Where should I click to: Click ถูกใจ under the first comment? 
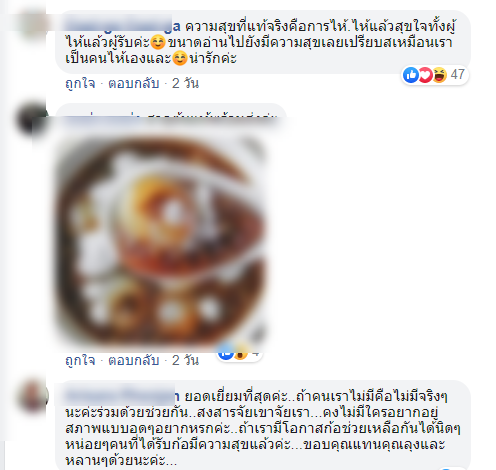[x=80, y=83]
